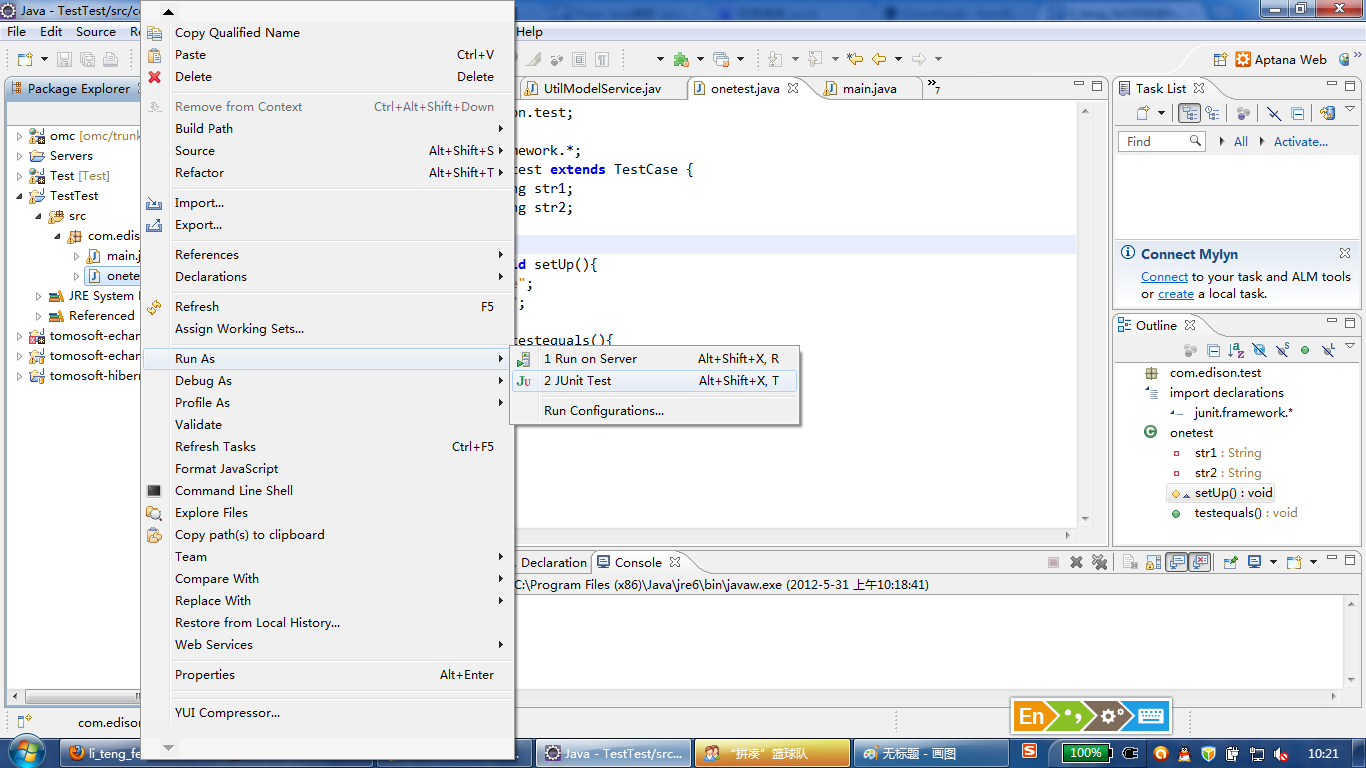Toggle Hide Fields in Outline toolbar
The image size is (1366, 768).
[x=1259, y=351]
